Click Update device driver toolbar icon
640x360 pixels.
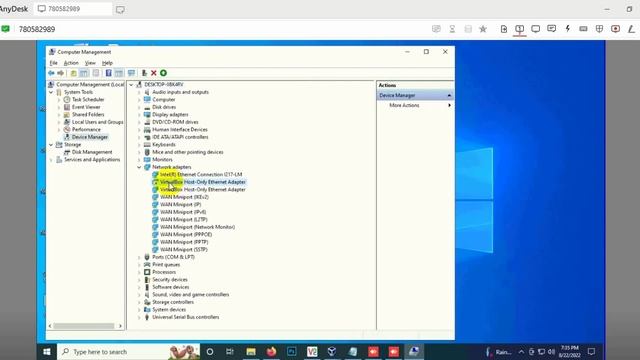(144, 73)
